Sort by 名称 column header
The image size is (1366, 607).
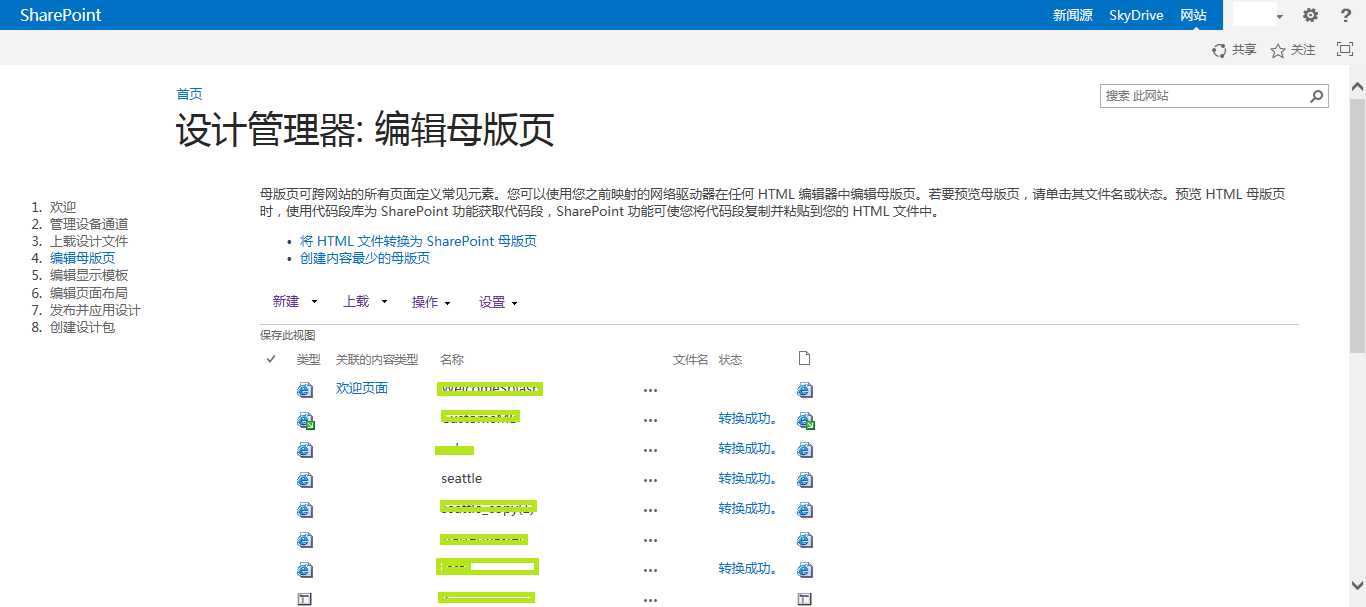click(452, 359)
